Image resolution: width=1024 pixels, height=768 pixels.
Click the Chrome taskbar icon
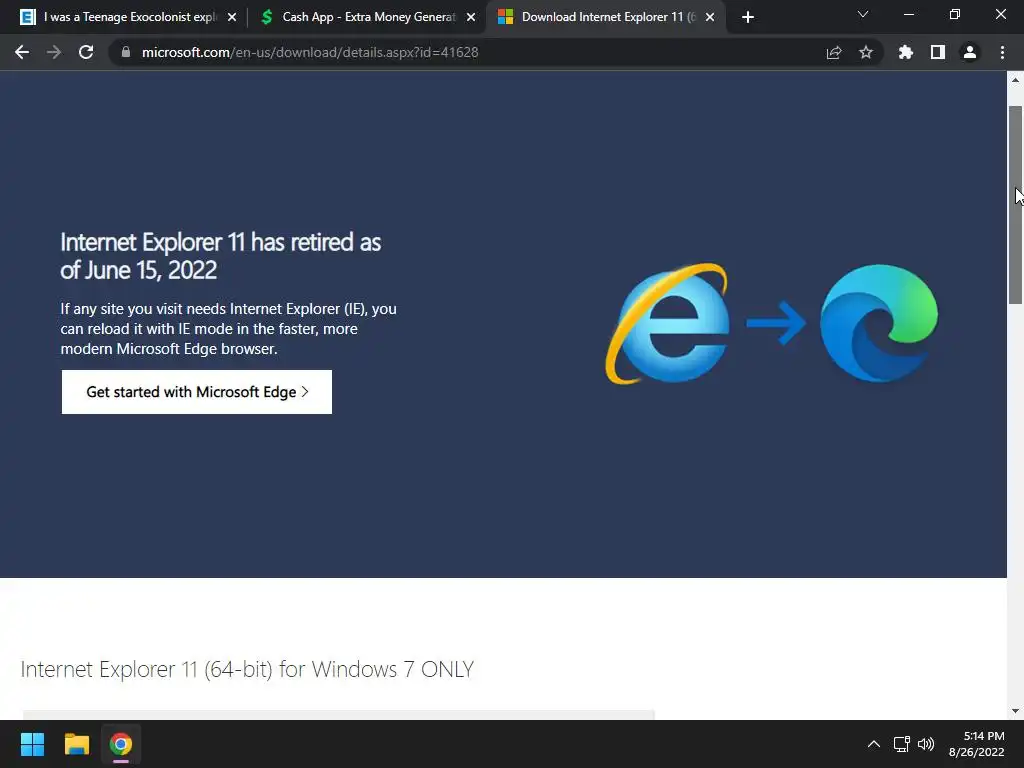[x=121, y=744]
